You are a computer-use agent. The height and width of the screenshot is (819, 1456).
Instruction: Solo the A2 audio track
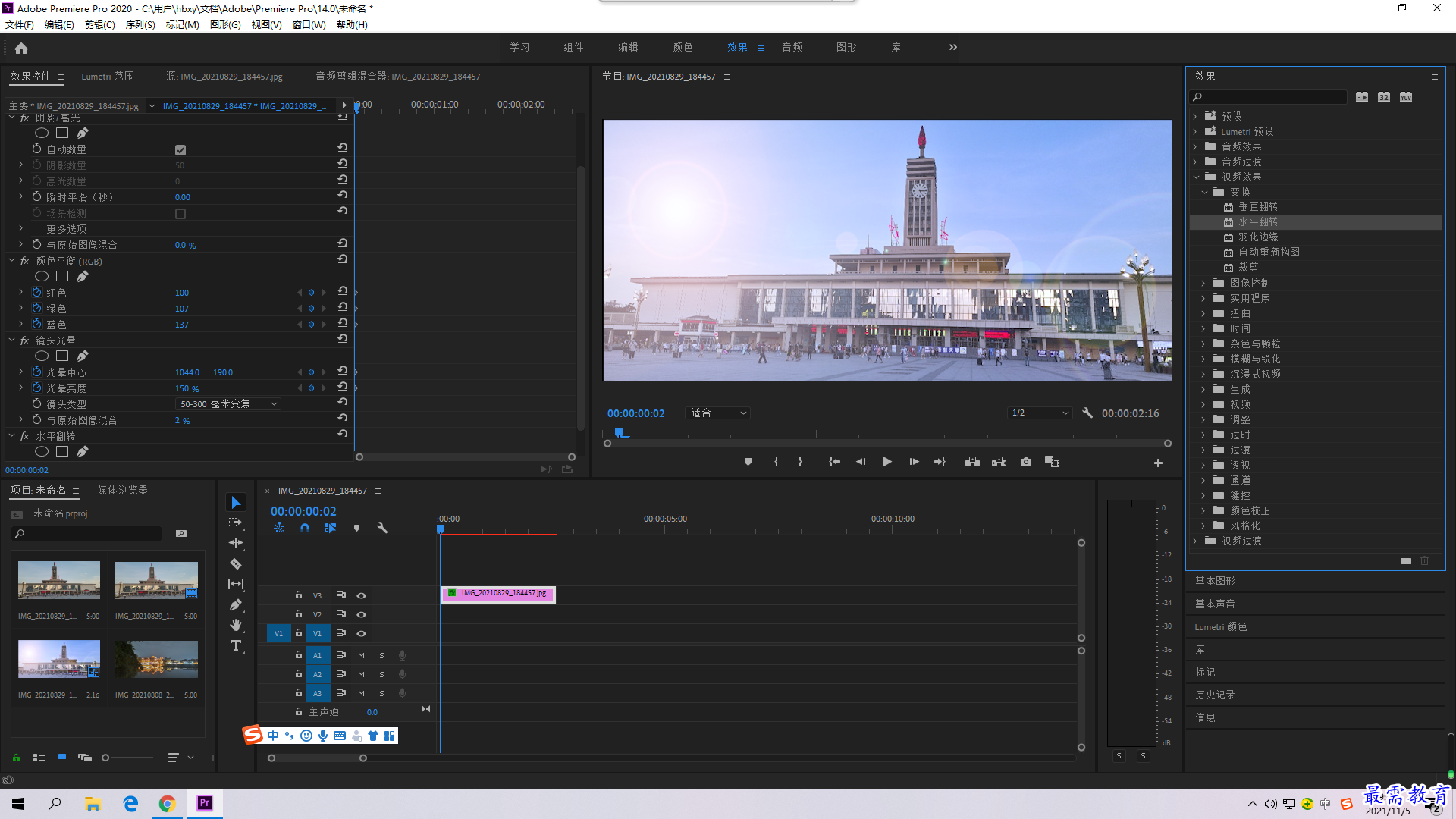click(x=381, y=674)
